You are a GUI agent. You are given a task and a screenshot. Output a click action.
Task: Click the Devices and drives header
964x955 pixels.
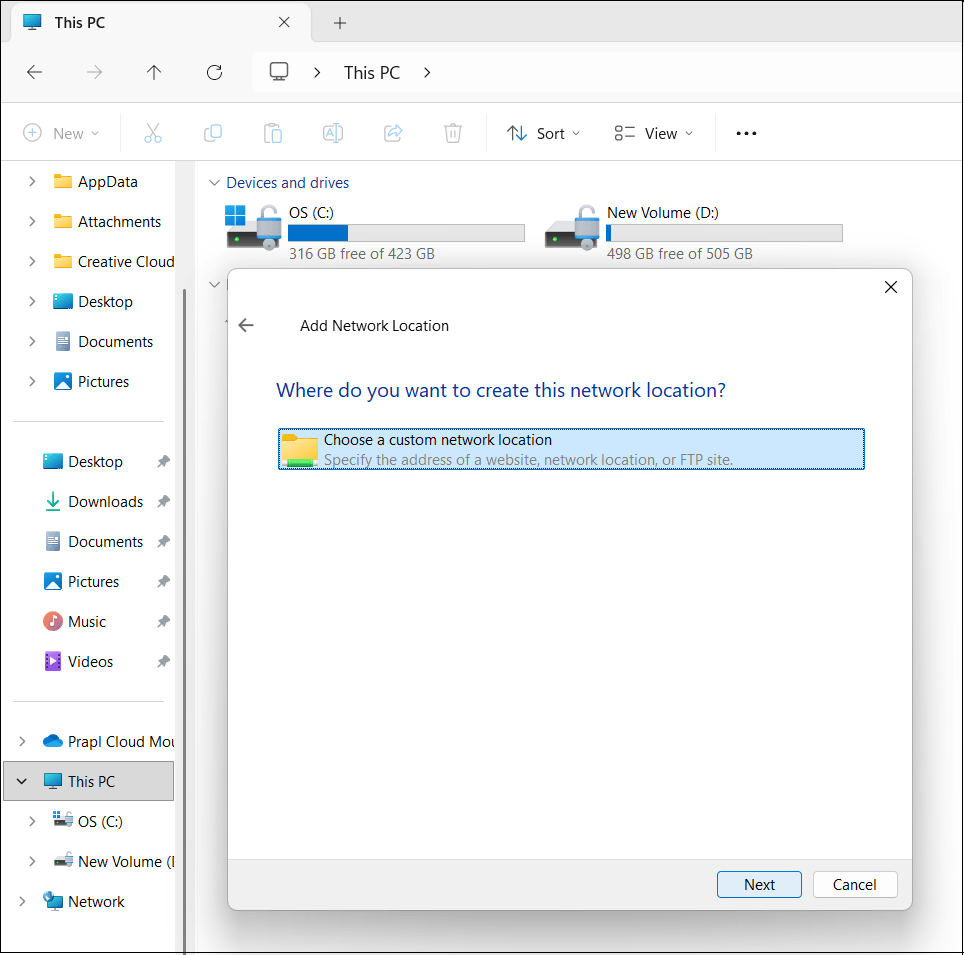tap(287, 183)
